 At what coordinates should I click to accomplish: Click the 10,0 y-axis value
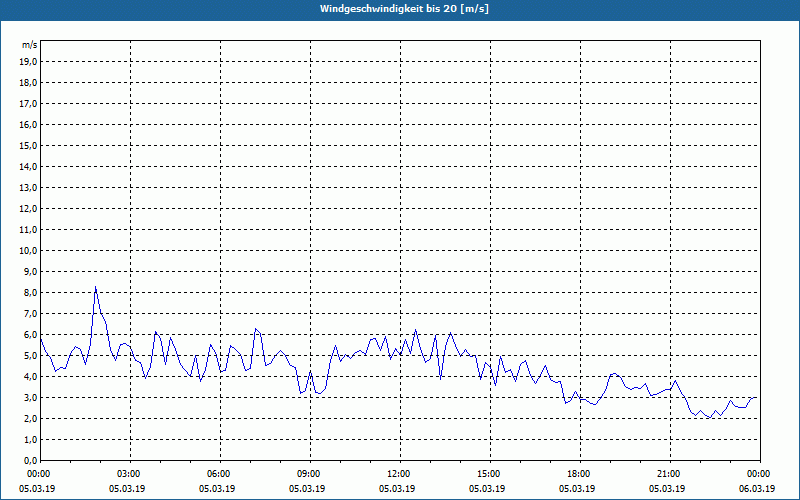click(28, 251)
